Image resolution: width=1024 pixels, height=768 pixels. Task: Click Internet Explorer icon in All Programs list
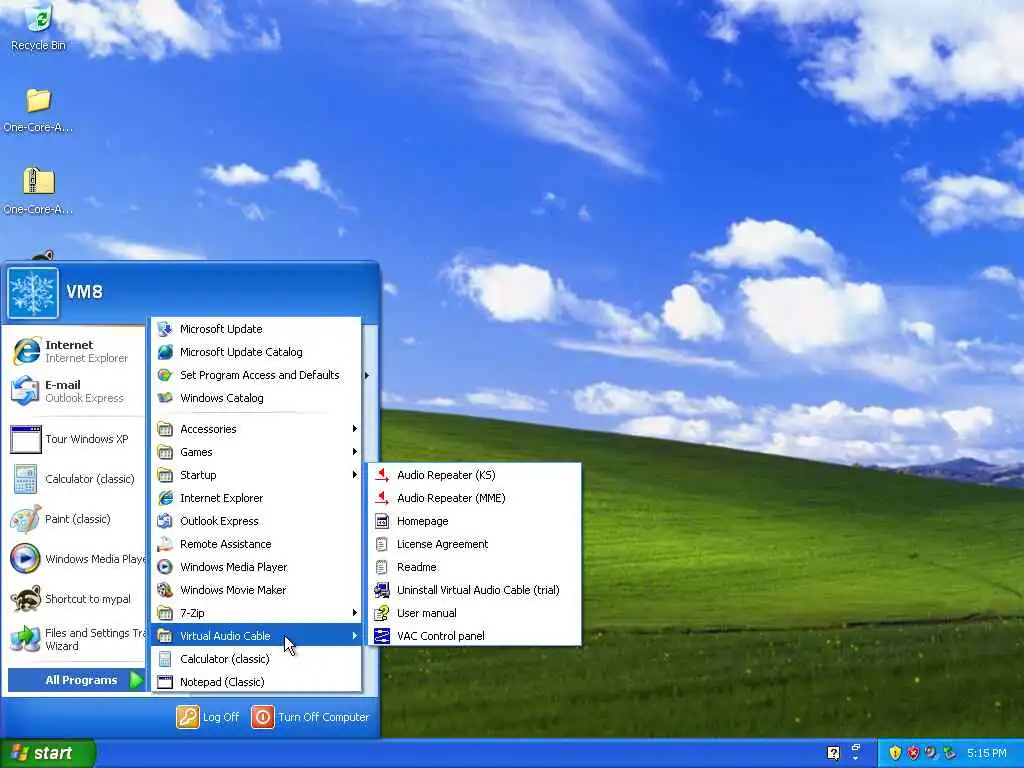click(x=165, y=498)
